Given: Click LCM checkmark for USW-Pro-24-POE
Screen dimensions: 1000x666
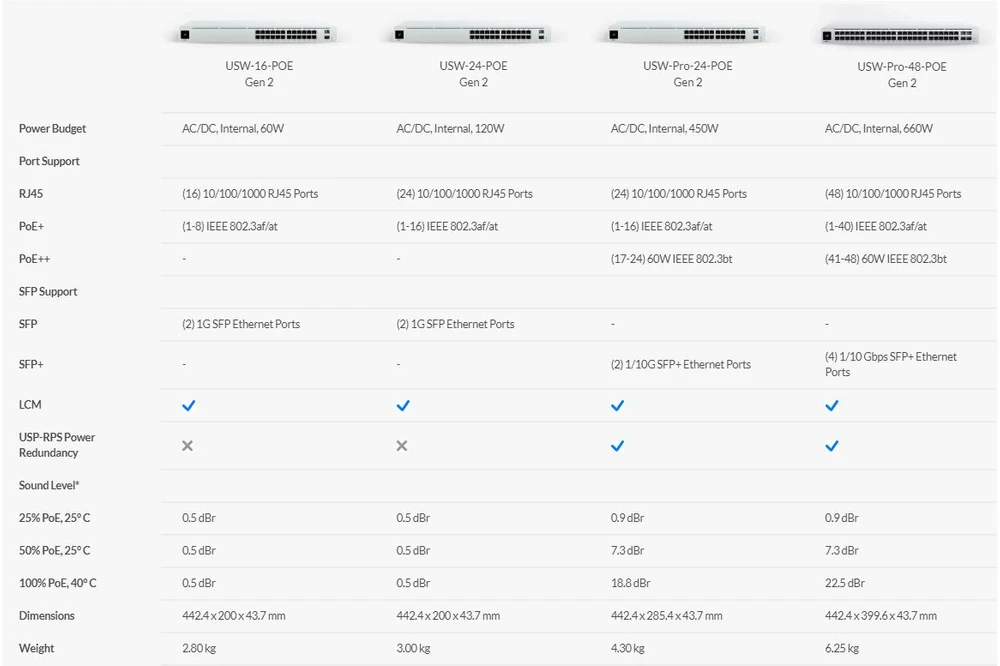Looking at the screenshot, I should click(617, 405).
